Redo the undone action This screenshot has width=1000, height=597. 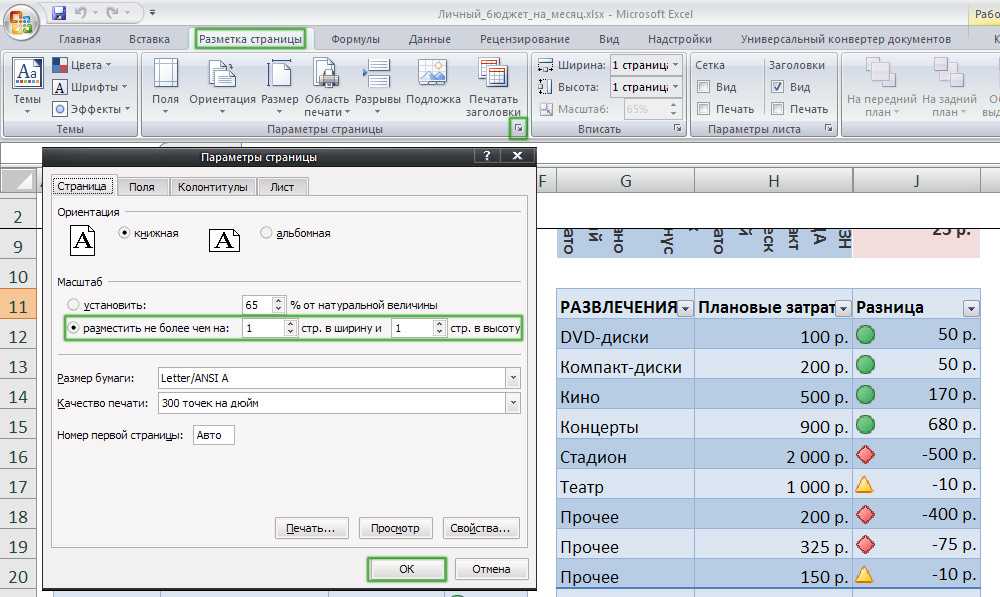[x=113, y=13]
